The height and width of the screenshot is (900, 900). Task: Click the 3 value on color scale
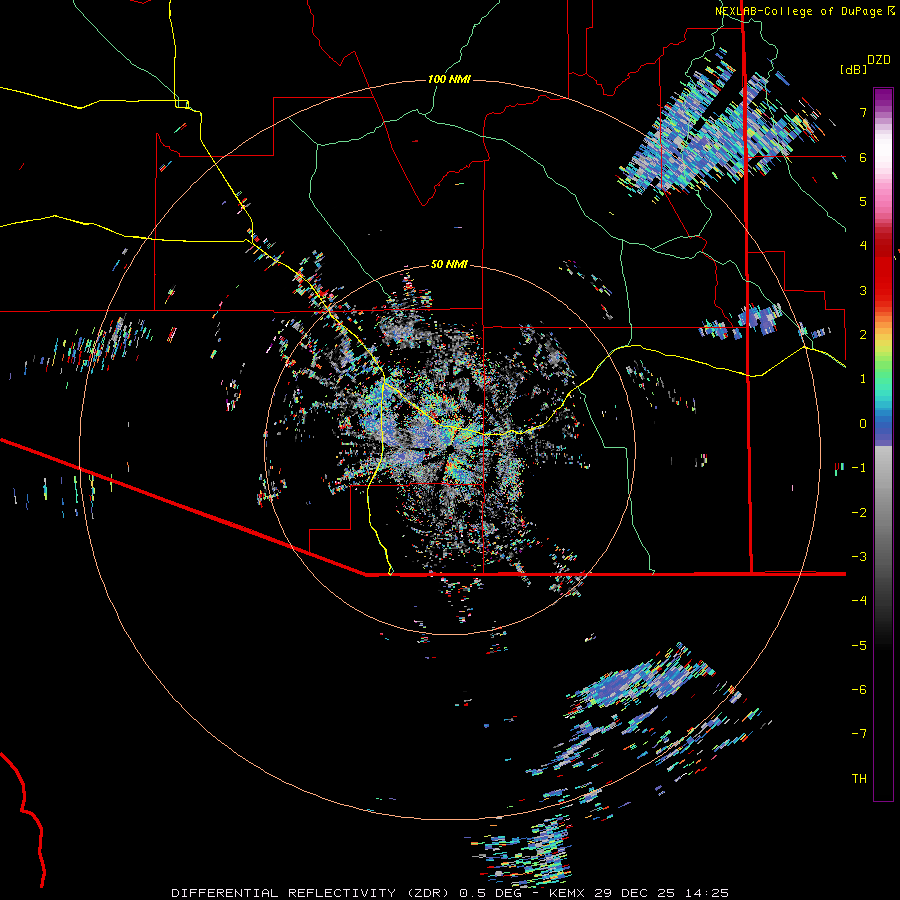tap(863, 290)
